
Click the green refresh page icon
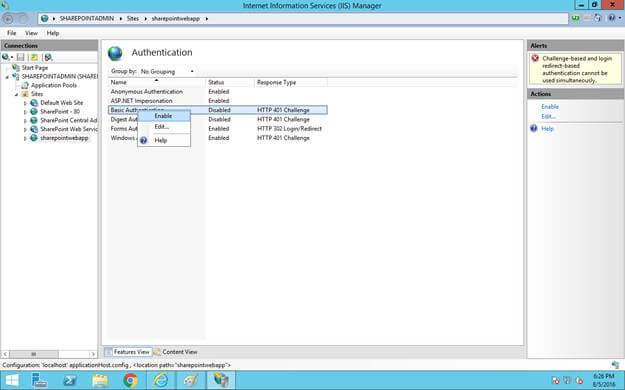point(576,18)
